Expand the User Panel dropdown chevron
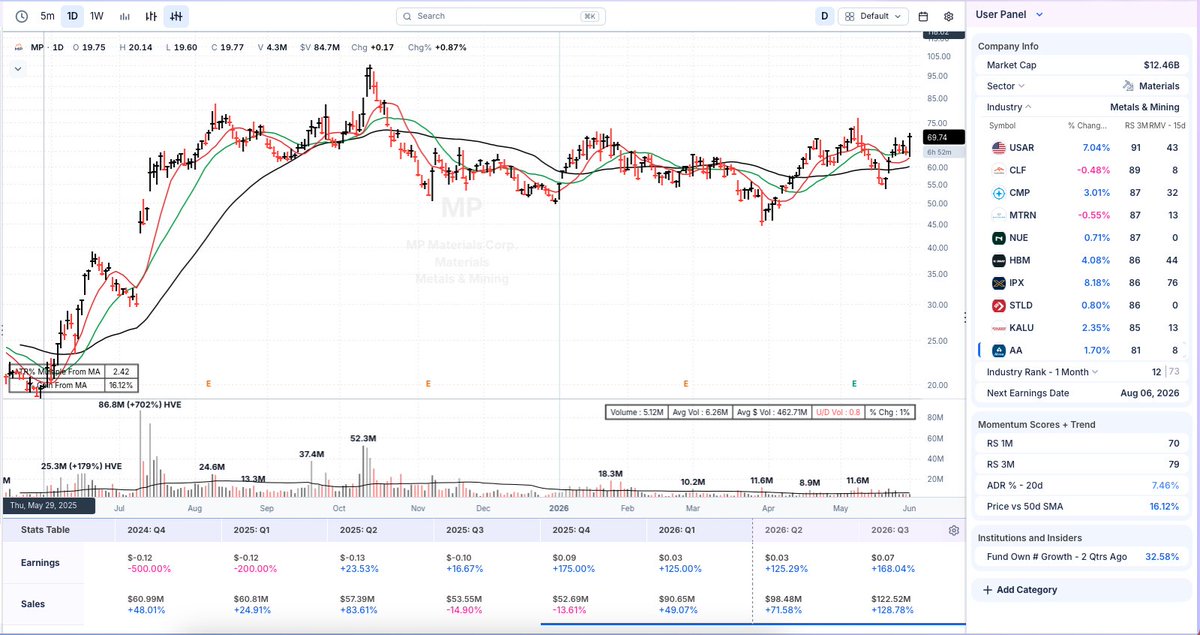This screenshot has width=1200, height=635. pos(1039,14)
